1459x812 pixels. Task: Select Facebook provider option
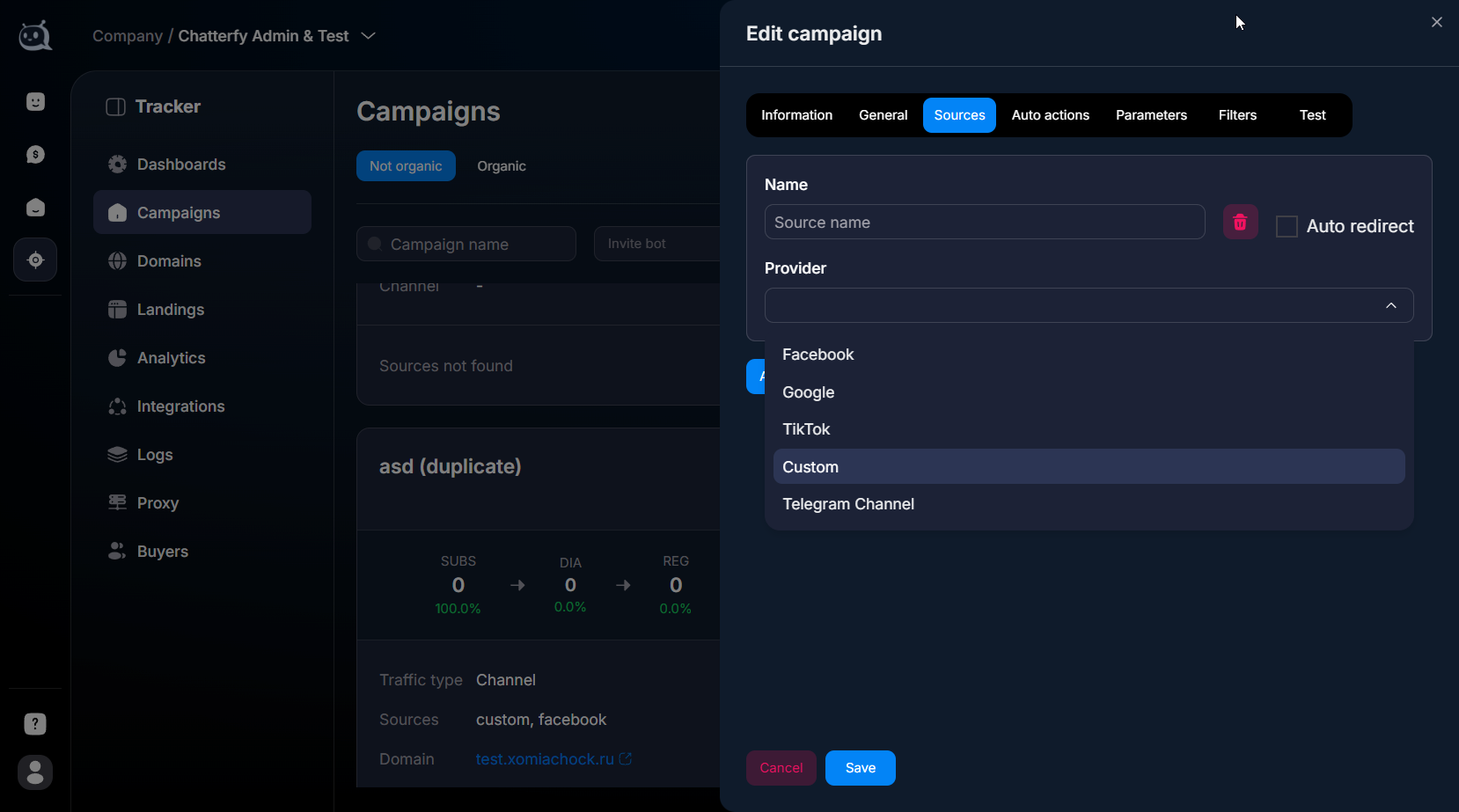(1089, 355)
